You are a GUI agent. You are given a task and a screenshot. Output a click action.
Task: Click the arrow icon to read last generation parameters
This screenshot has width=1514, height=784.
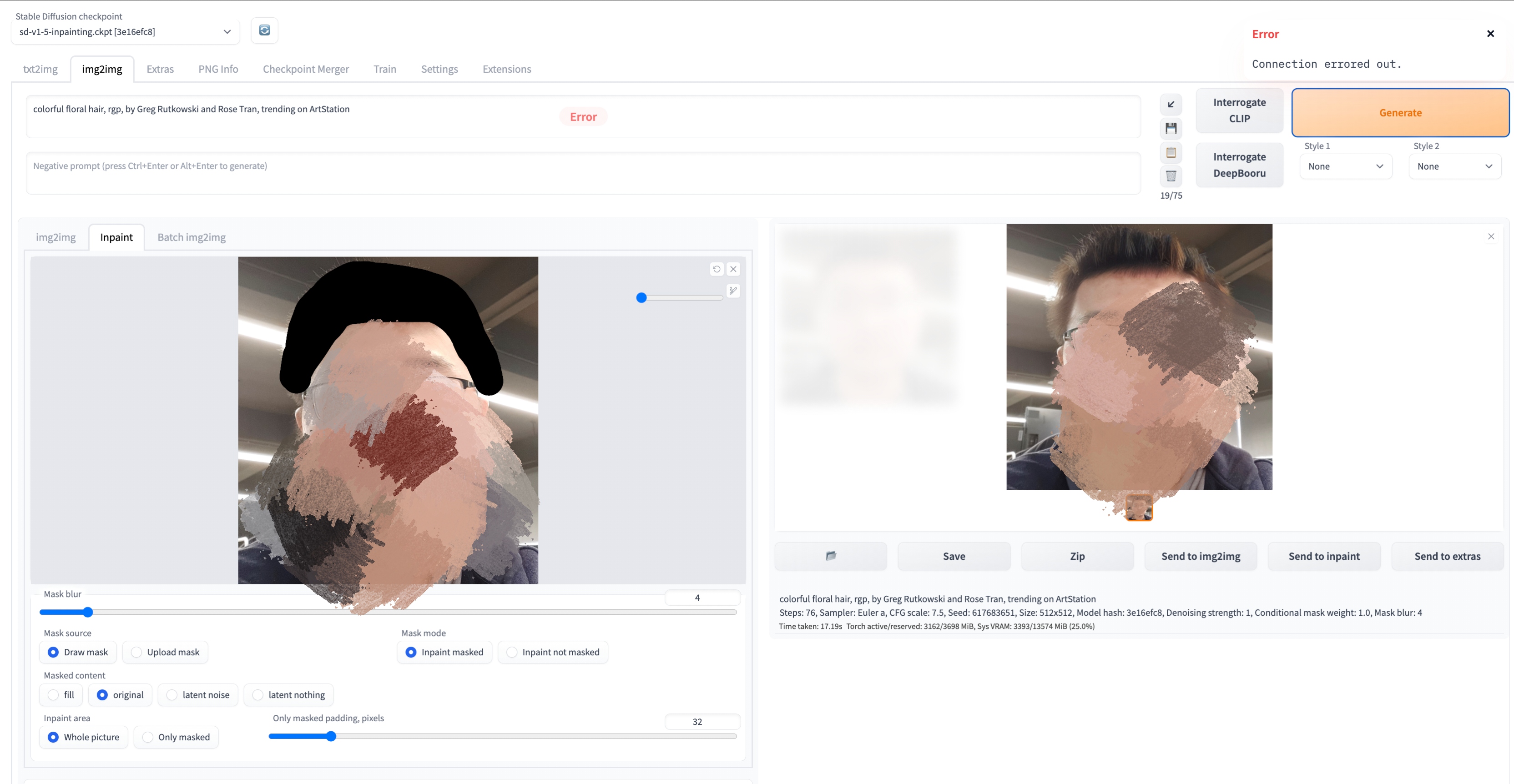tap(1171, 105)
